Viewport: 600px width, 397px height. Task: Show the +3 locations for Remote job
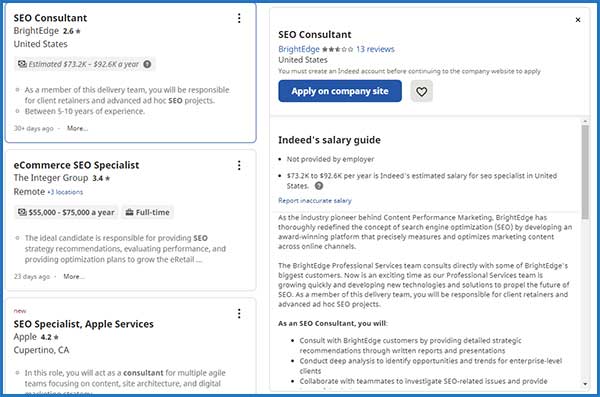(65, 192)
